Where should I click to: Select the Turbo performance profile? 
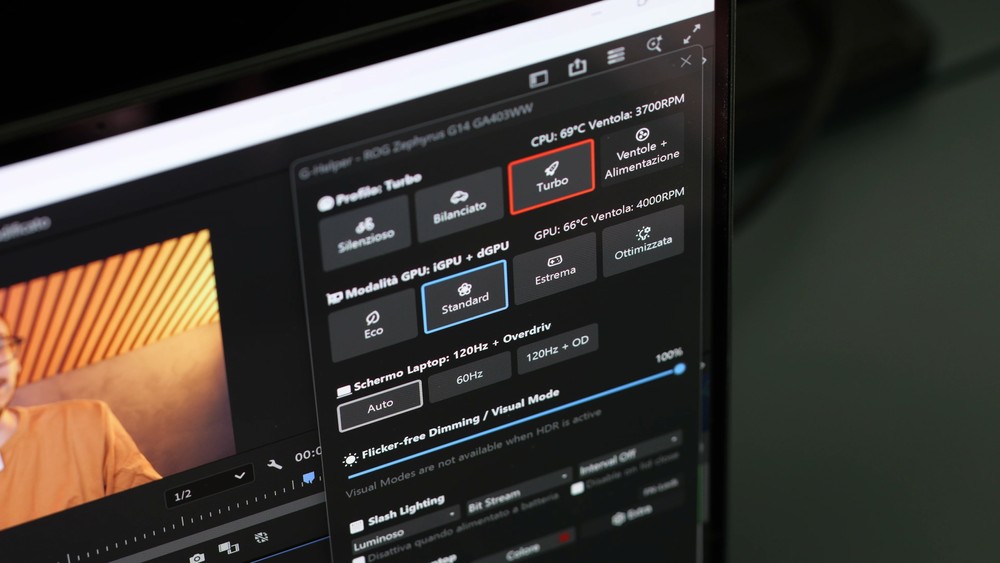tap(551, 175)
